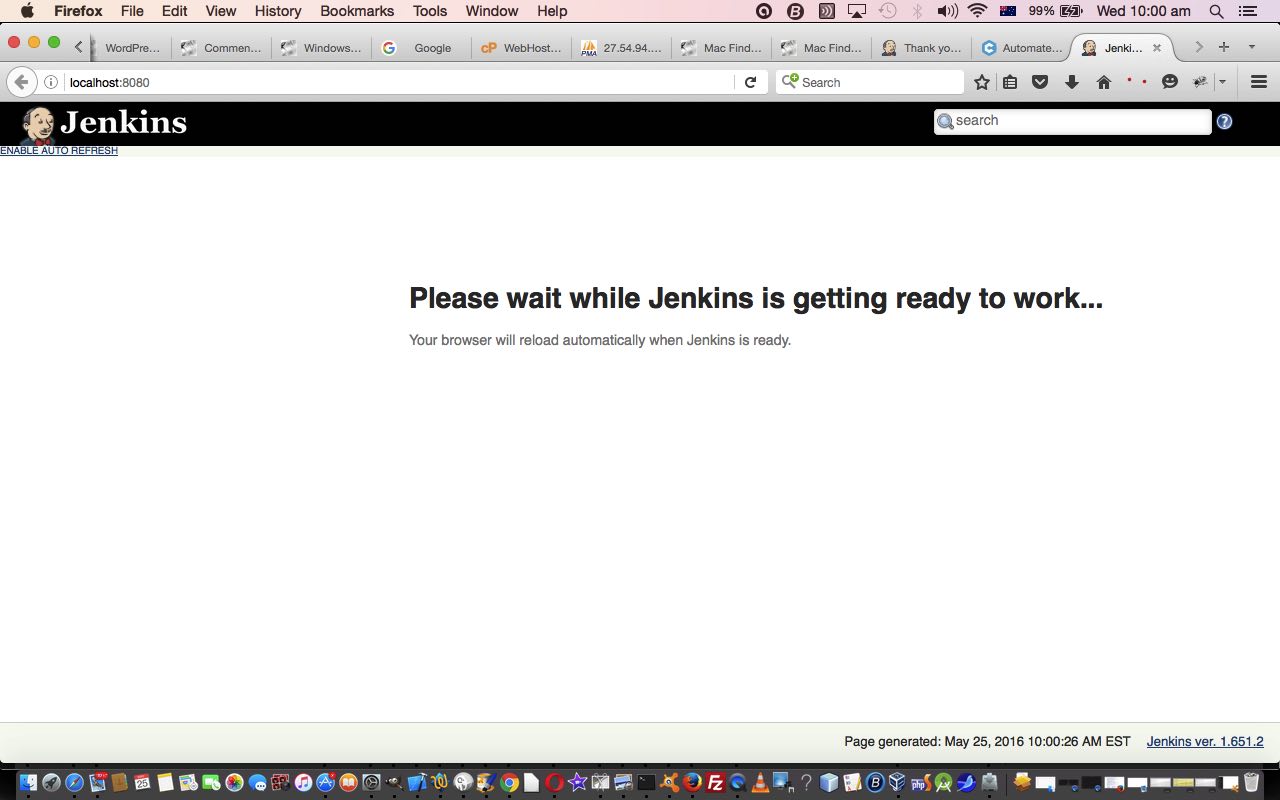Open the Australian flag input menu
The width and height of the screenshot is (1280, 800).
pos(1008,11)
